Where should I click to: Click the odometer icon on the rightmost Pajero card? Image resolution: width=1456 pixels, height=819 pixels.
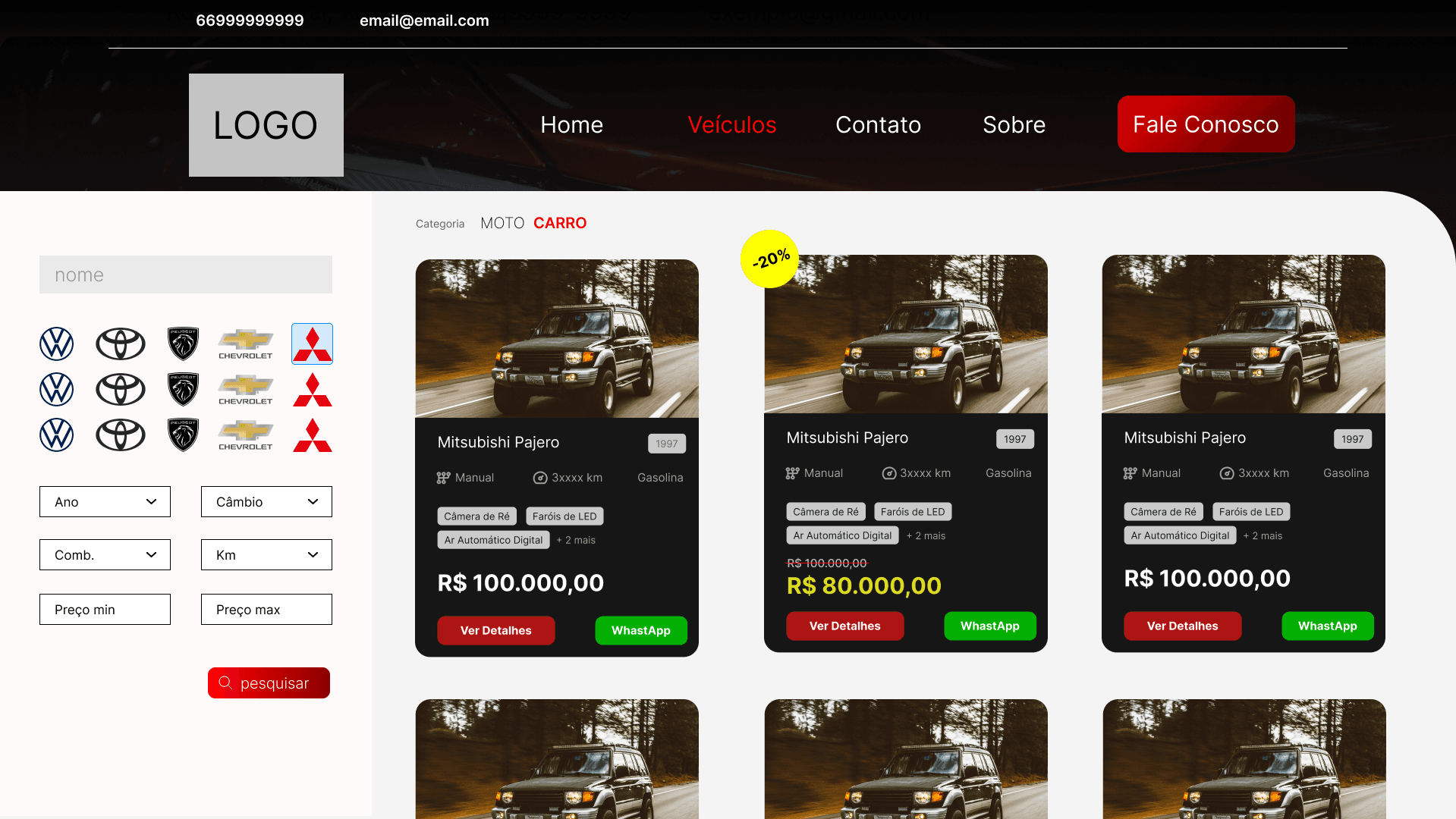point(1227,473)
